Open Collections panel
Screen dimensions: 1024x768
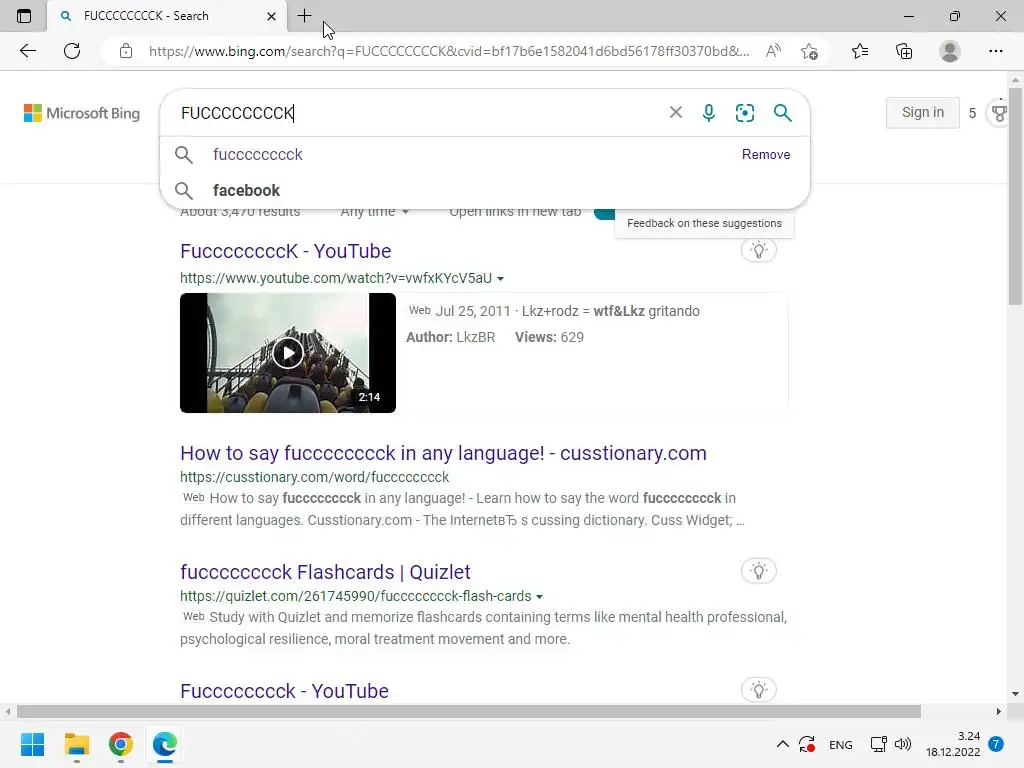(x=904, y=51)
